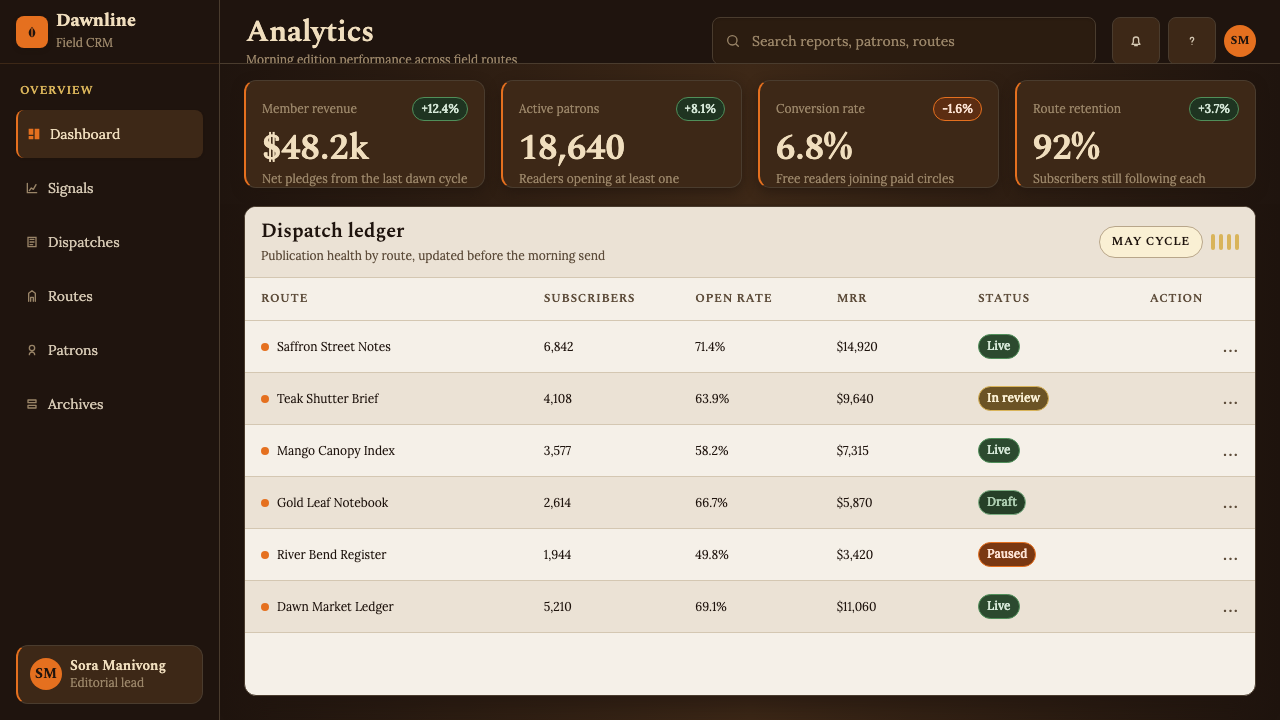Click the Routes icon in sidebar
Viewport: 1280px width, 720px height.
pyautogui.click(x=32, y=296)
